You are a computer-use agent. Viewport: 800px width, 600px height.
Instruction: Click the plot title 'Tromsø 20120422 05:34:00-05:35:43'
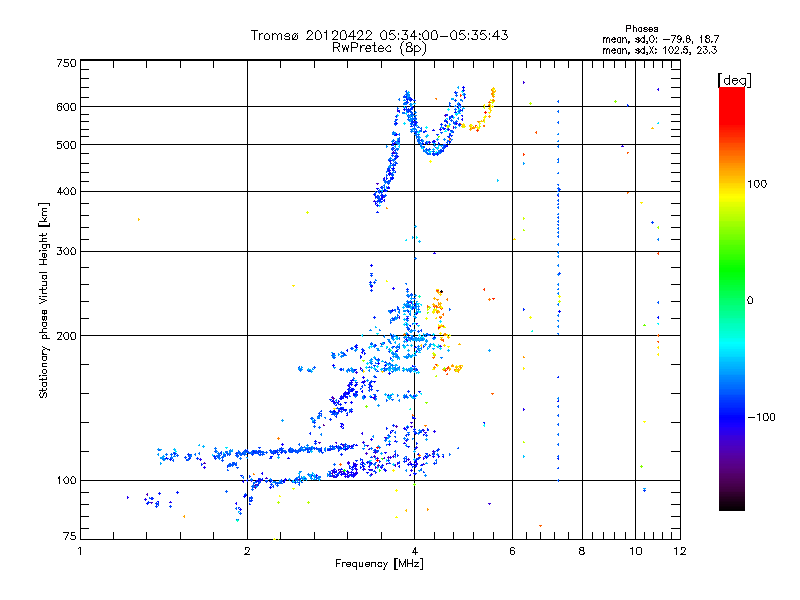[379, 35]
